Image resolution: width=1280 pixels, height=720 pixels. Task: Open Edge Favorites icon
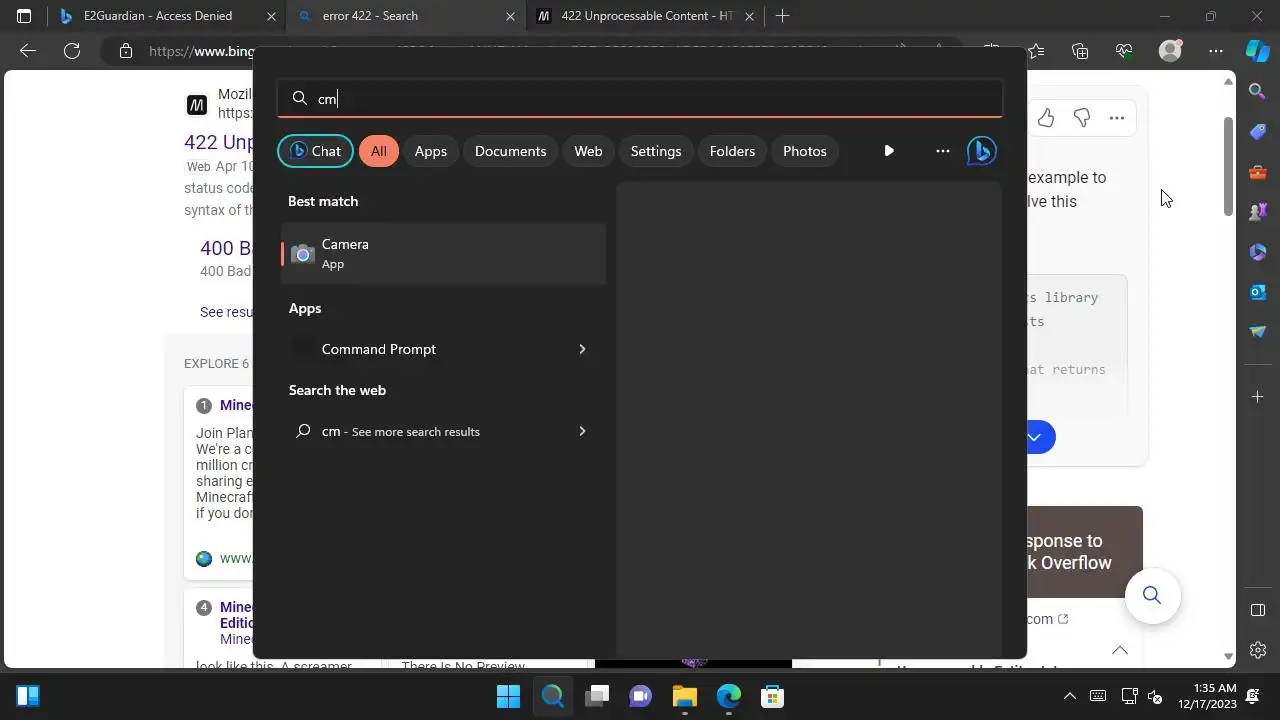point(1036,51)
